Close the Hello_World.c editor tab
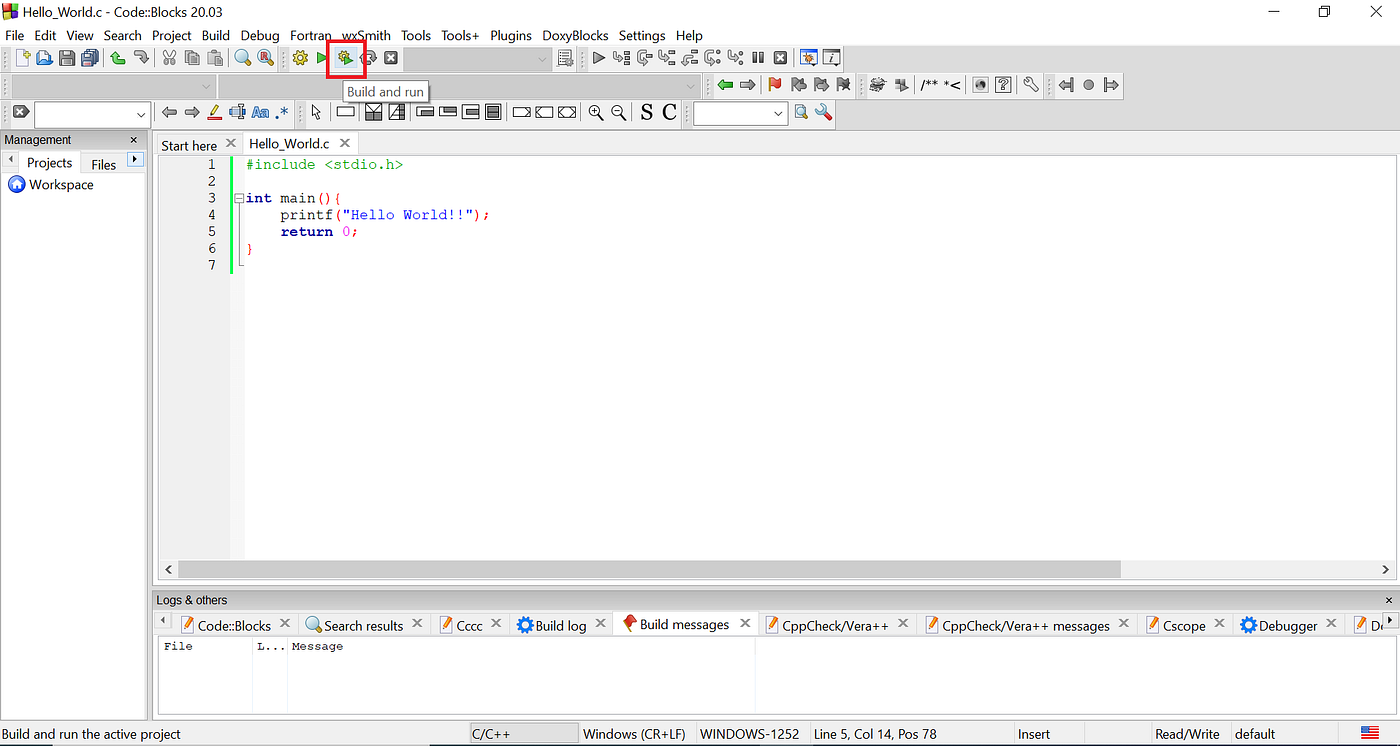 345,143
